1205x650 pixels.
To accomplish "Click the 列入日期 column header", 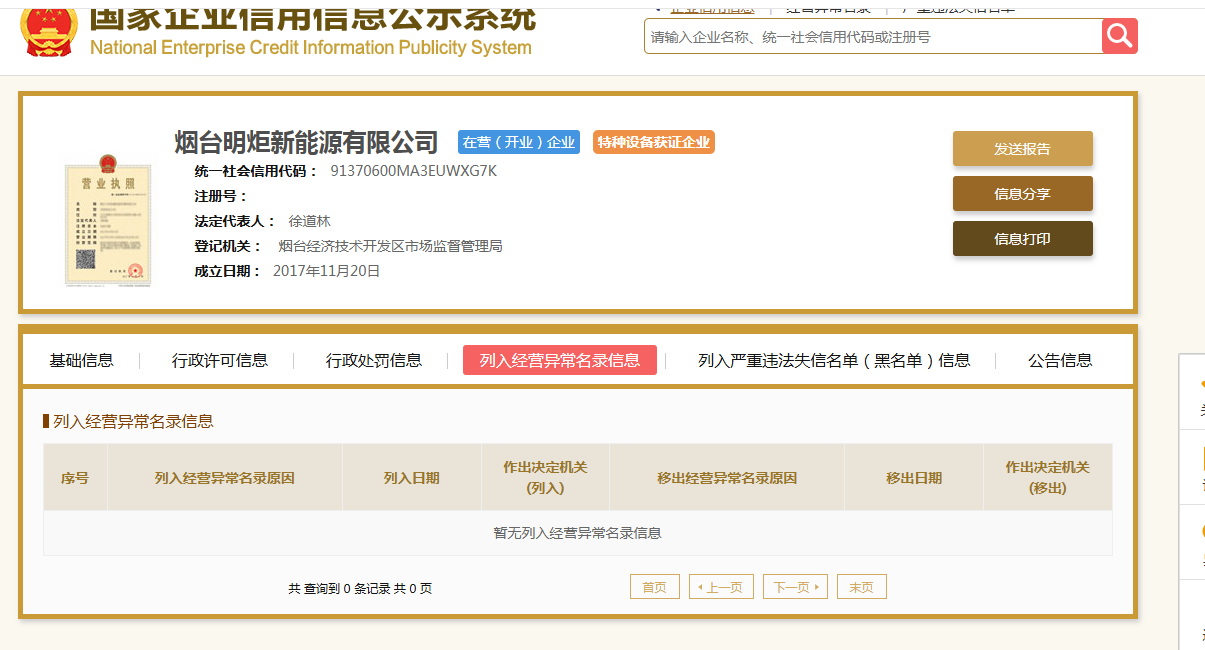I will pos(412,478).
